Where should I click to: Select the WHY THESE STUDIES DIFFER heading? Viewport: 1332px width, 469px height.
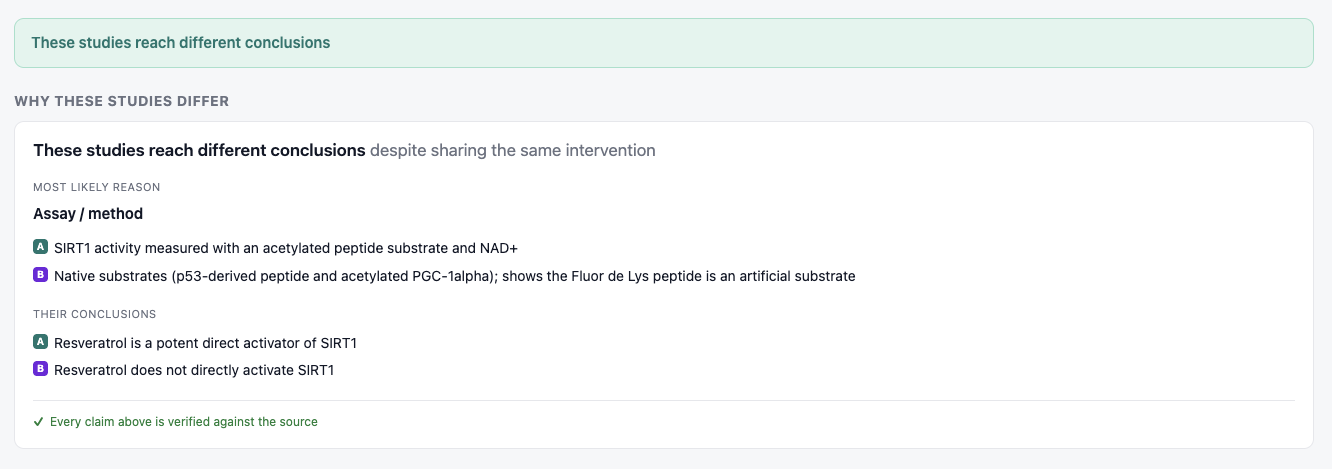122,101
